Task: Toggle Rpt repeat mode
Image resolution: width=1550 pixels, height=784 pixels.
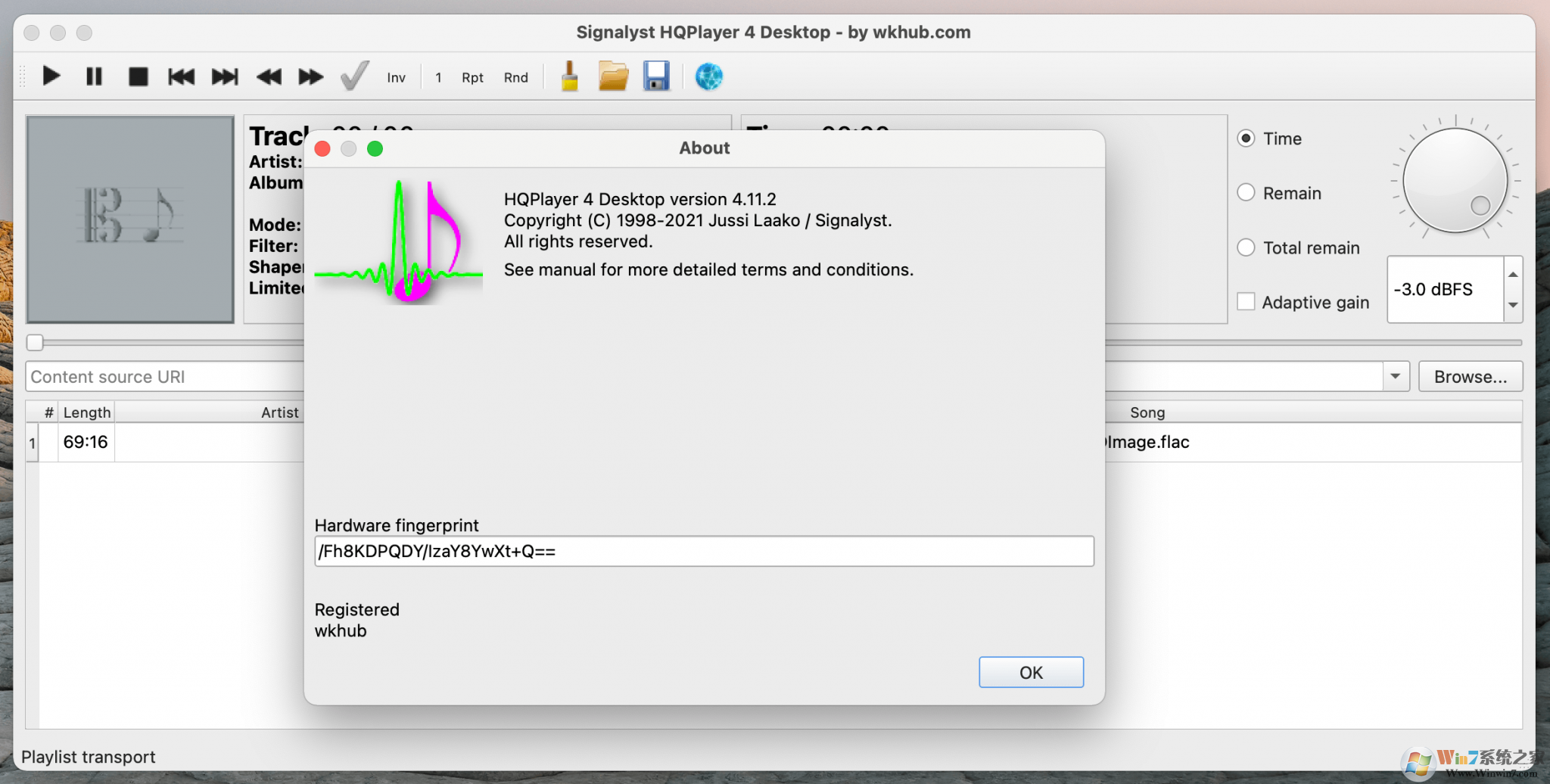Action: point(472,76)
